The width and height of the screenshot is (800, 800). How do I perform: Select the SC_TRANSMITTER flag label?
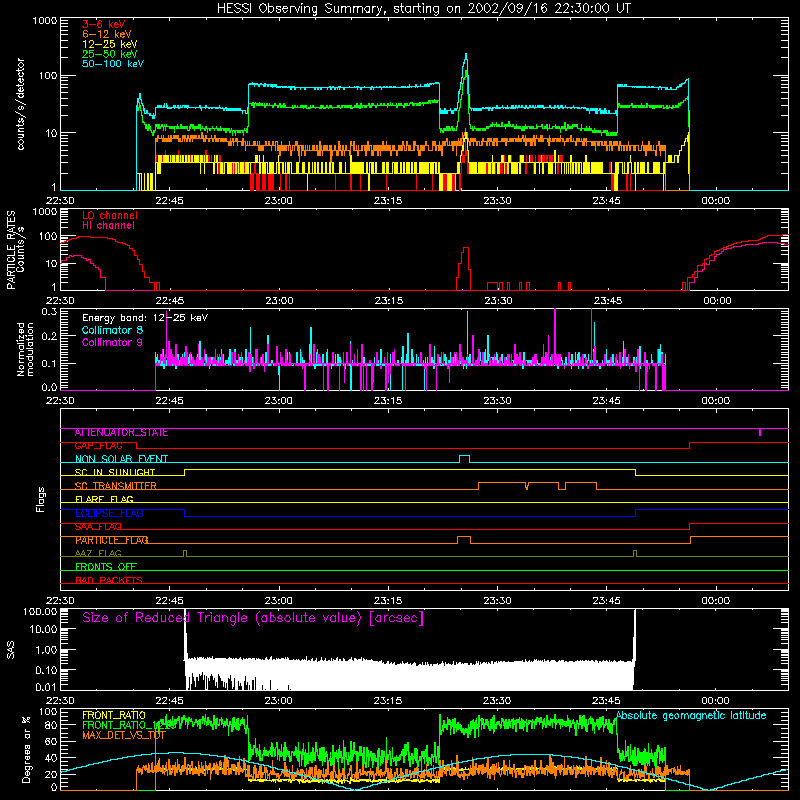pyautogui.click(x=116, y=486)
